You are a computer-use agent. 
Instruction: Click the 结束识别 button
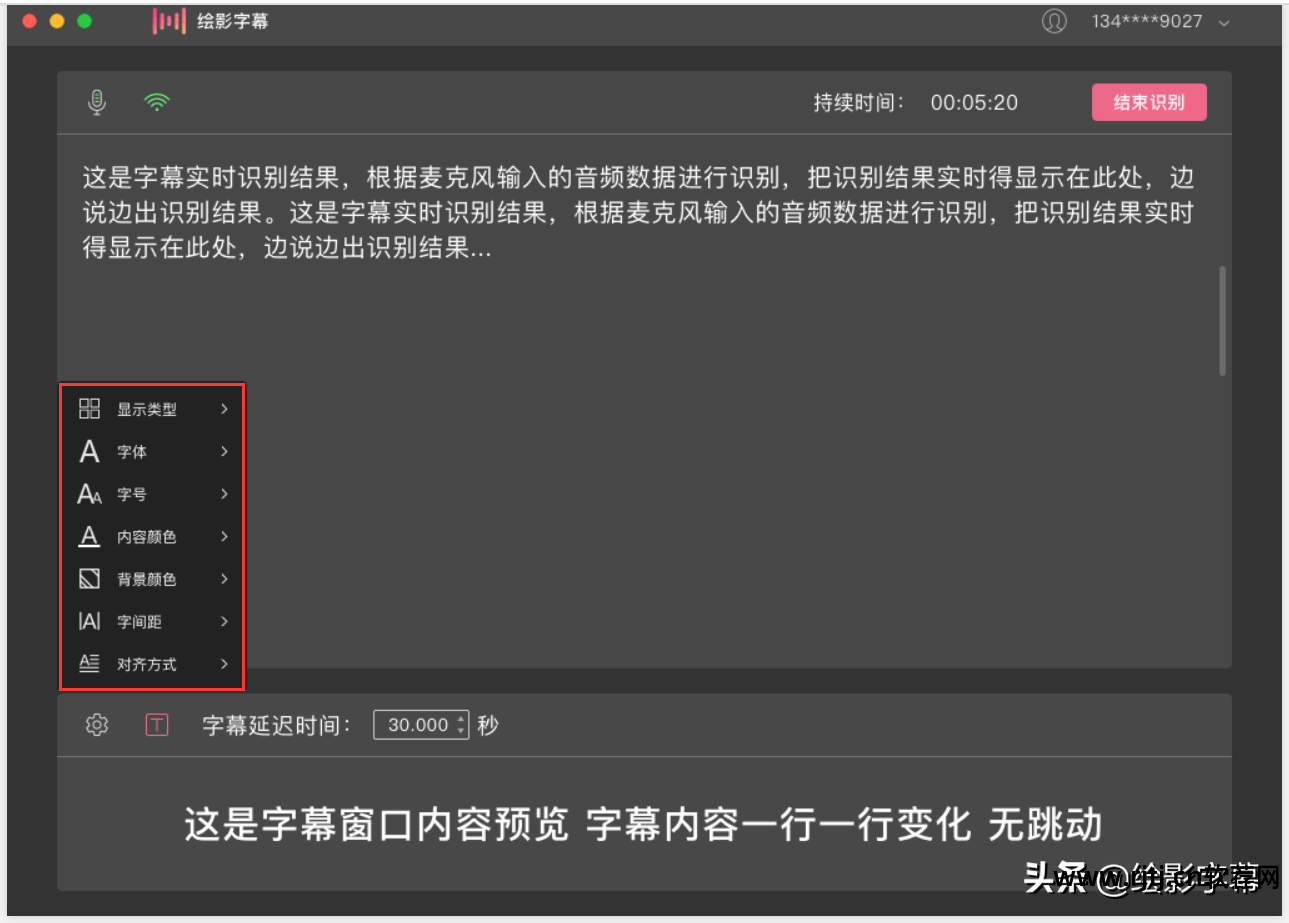coord(1149,102)
